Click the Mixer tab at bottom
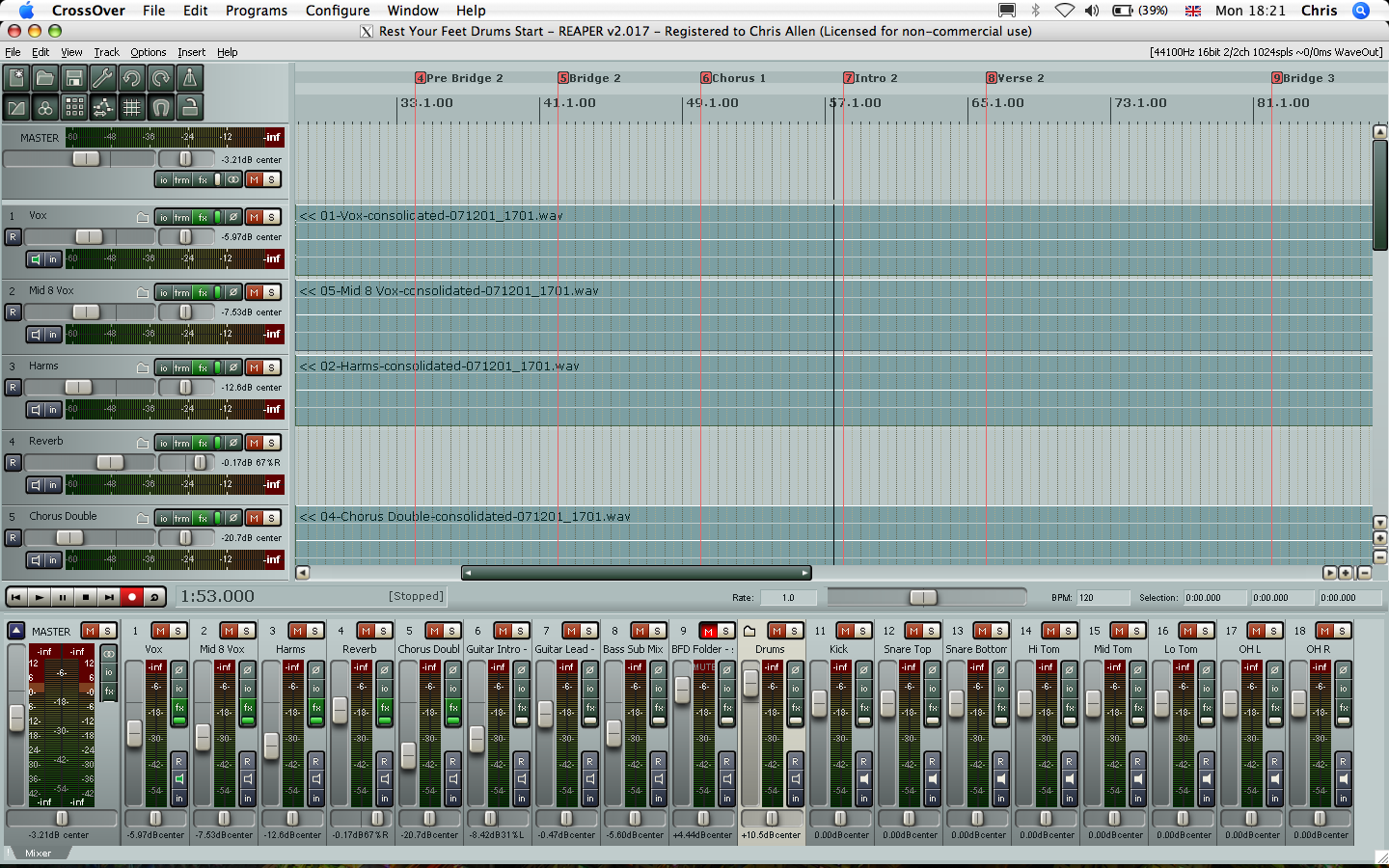Viewport: 1389px width, 868px height. click(38, 854)
